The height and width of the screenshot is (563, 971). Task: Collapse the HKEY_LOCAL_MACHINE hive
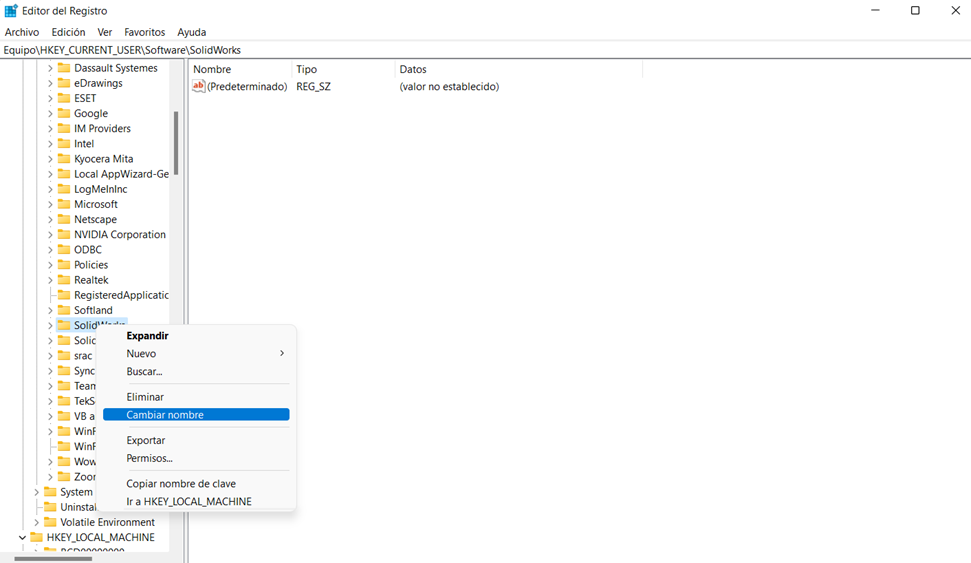(22, 538)
